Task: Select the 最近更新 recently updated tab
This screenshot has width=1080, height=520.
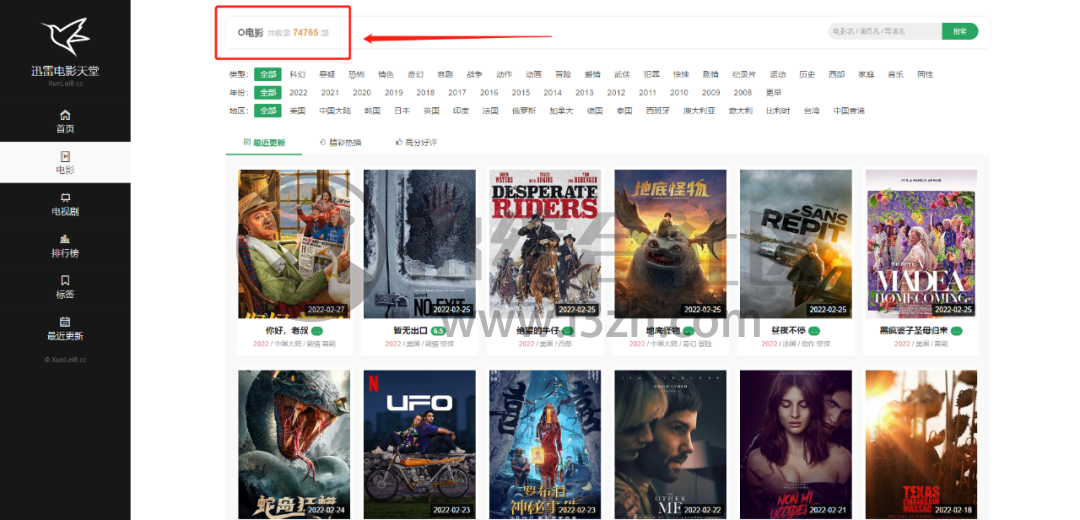Action: click(x=264, y=143)
